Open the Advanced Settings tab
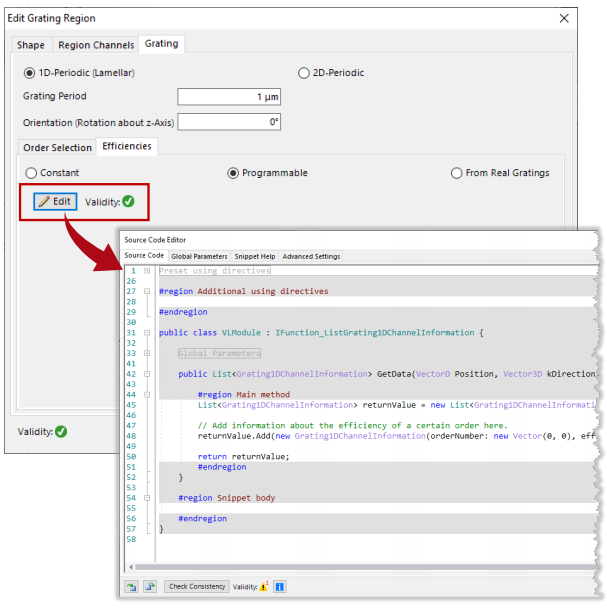This screenshot has width=607, height=608. (311, 256)
